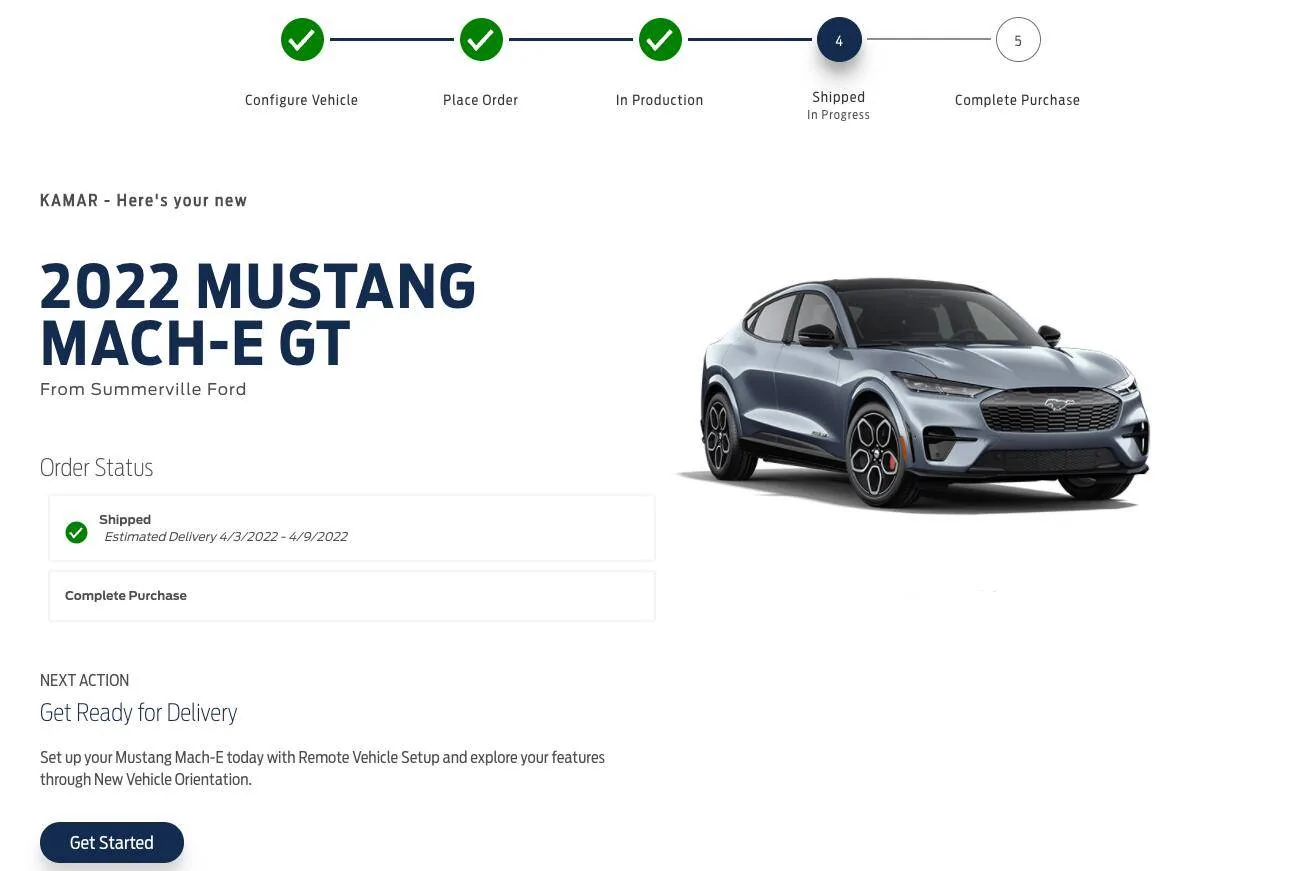
Task: Click the 'Order Status' heading
Action: pos(96,467)
